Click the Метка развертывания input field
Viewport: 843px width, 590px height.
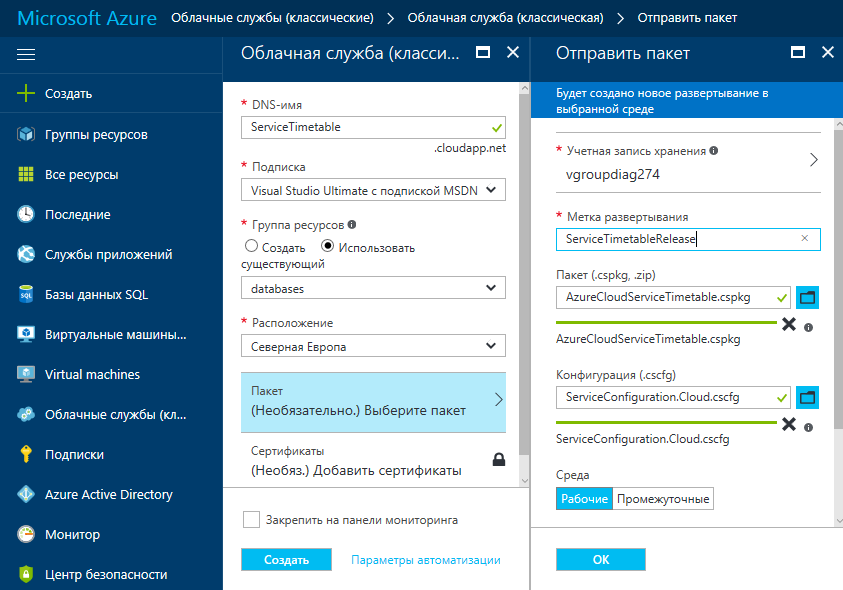coord(688,239)
